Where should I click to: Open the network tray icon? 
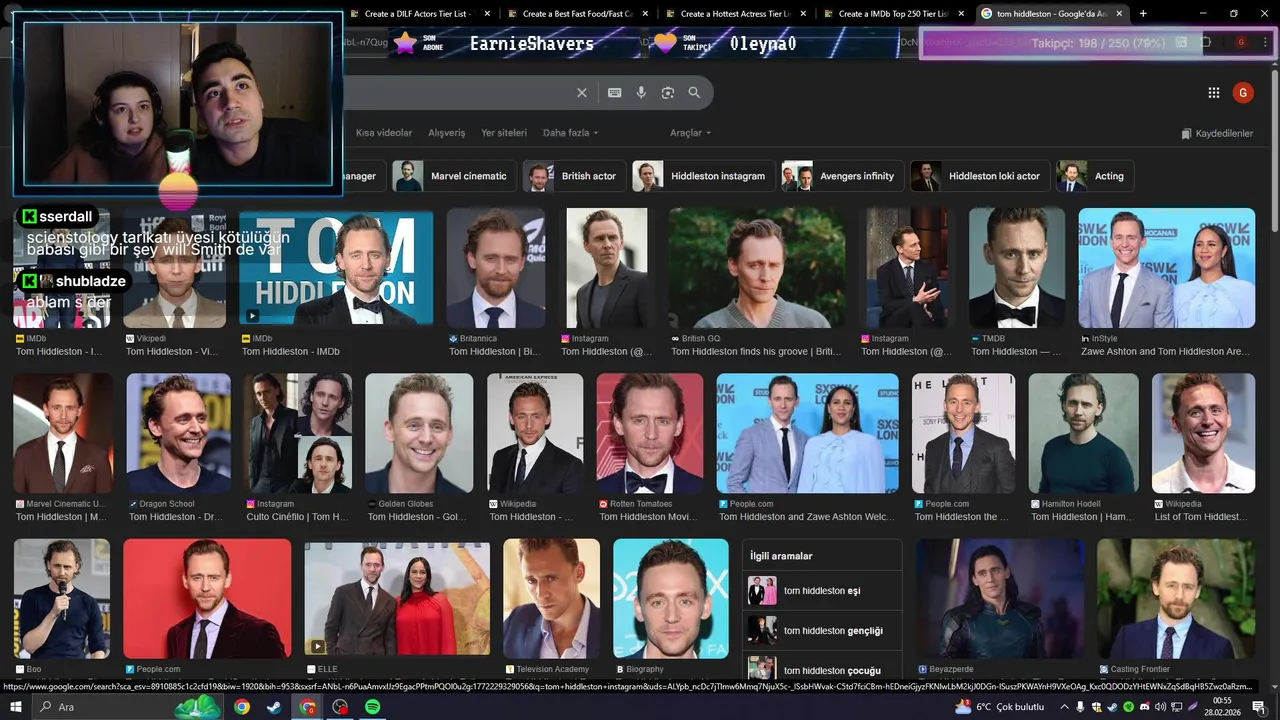[1177, 707]
